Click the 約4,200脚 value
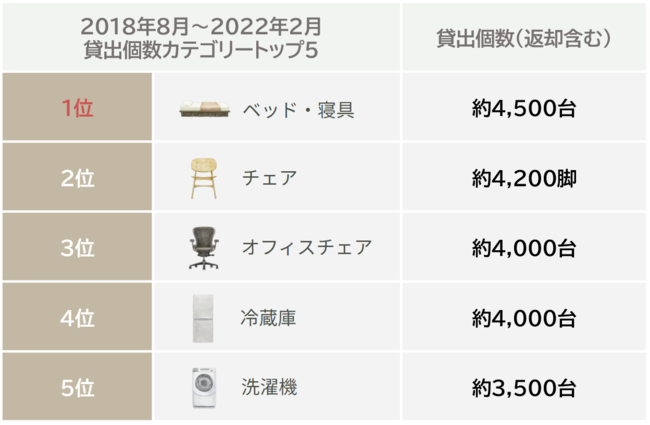Viewport: 650px width, 425px height. (x=525, y=179)
